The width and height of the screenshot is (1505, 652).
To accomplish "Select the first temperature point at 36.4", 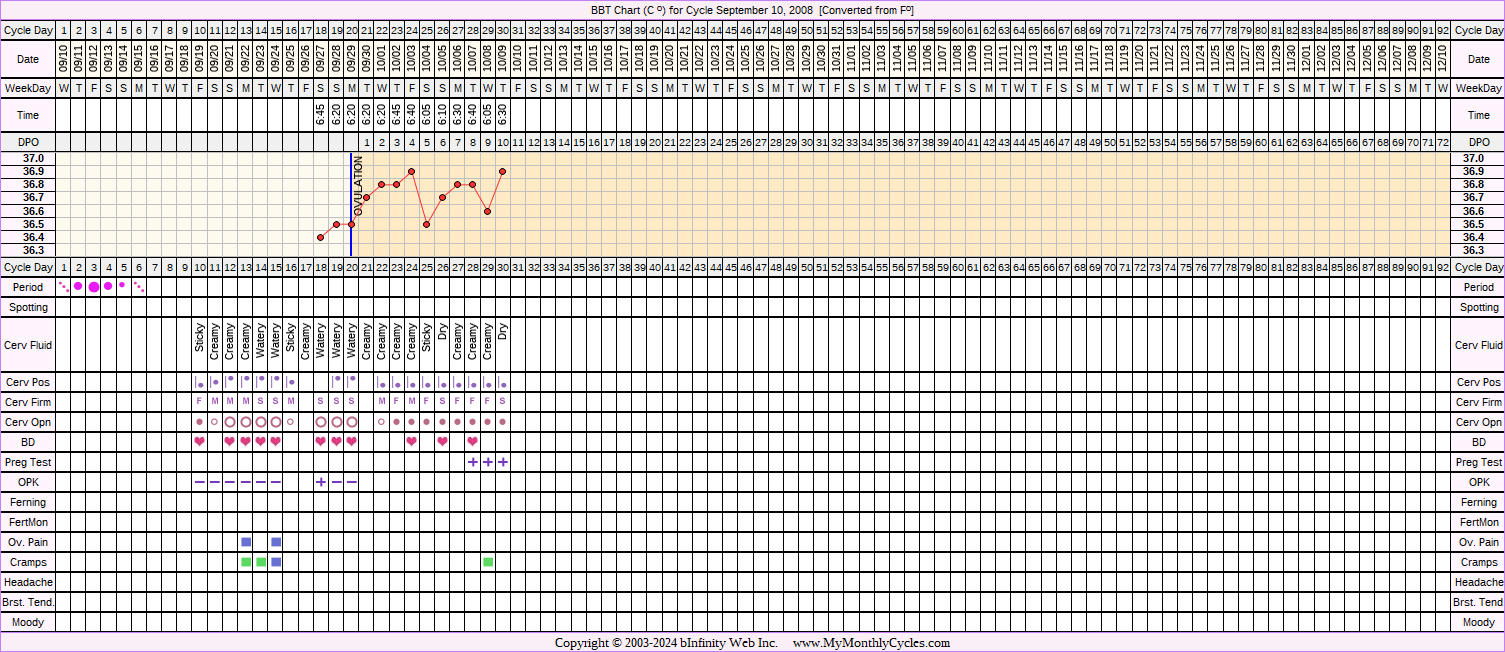I will click(321, 237).
